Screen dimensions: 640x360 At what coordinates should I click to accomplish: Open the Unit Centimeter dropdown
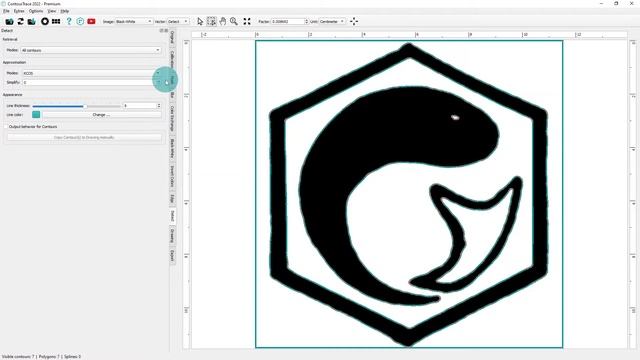[332, 21]
